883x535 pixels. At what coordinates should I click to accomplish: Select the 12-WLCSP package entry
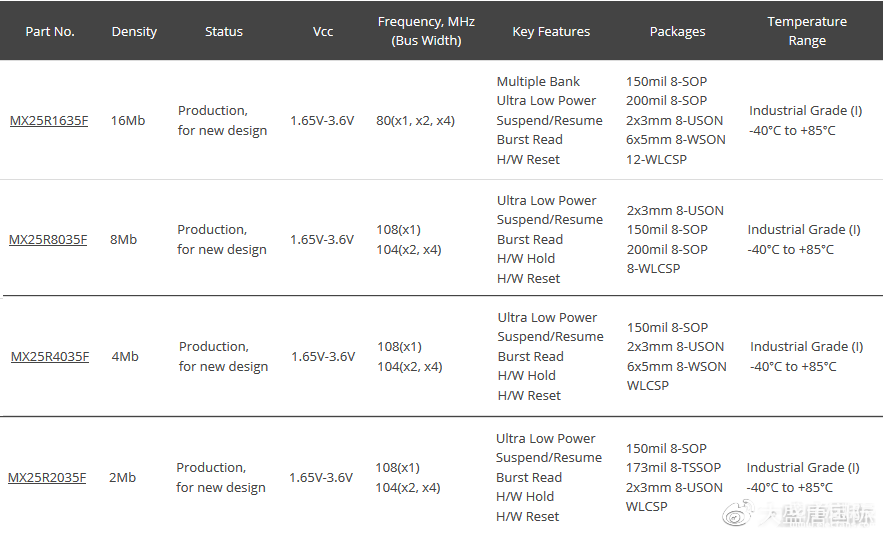(x=656, y=160)
